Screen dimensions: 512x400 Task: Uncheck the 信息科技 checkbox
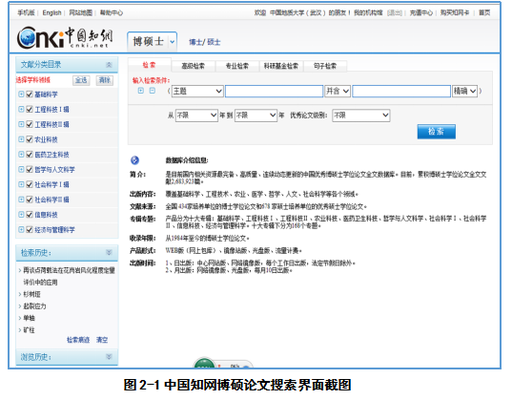[29, 214]
